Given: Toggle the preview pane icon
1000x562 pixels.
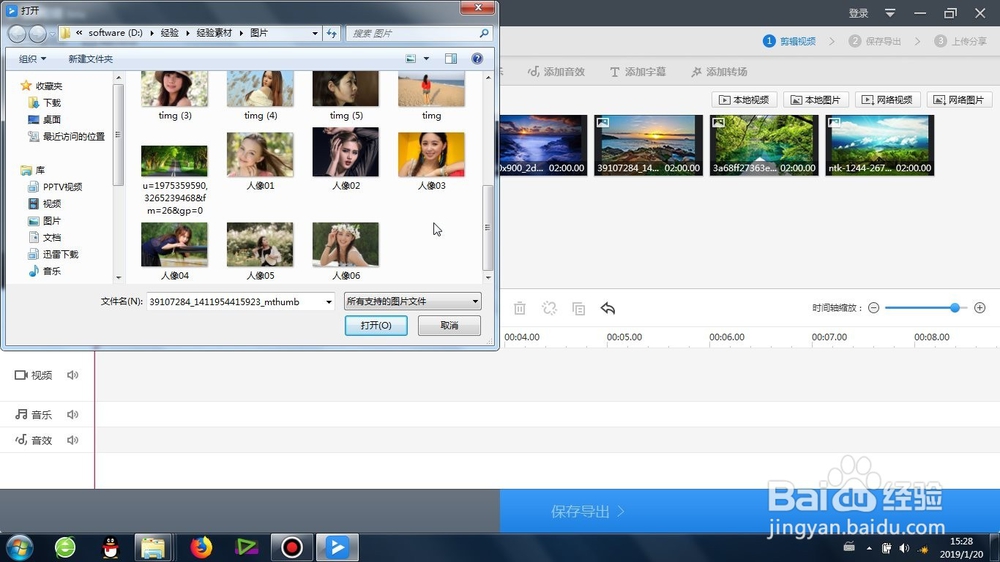Looking at the screenshot, I should pos(451,59).
